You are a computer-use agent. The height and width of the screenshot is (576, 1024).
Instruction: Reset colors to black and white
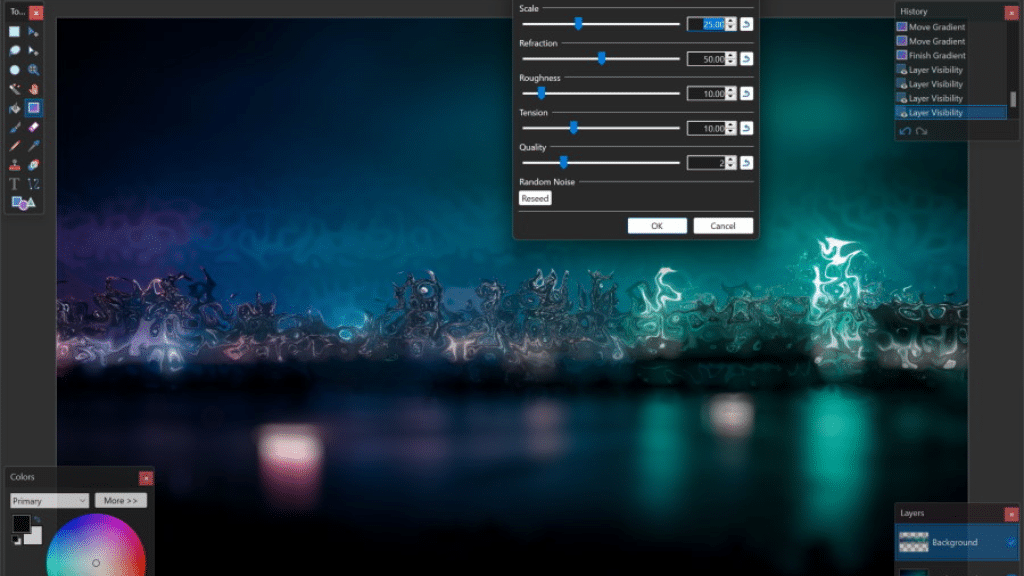click(16, 540)
